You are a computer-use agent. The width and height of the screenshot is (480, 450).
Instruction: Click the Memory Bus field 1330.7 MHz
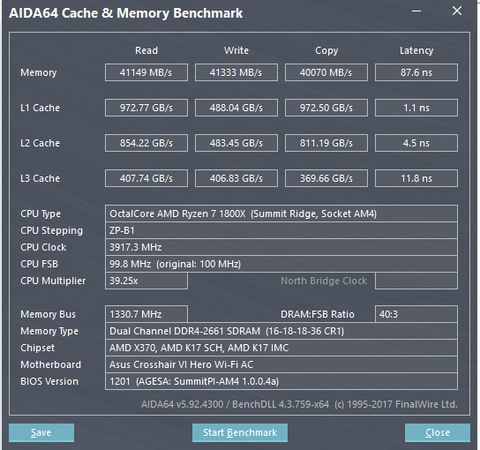146,314
